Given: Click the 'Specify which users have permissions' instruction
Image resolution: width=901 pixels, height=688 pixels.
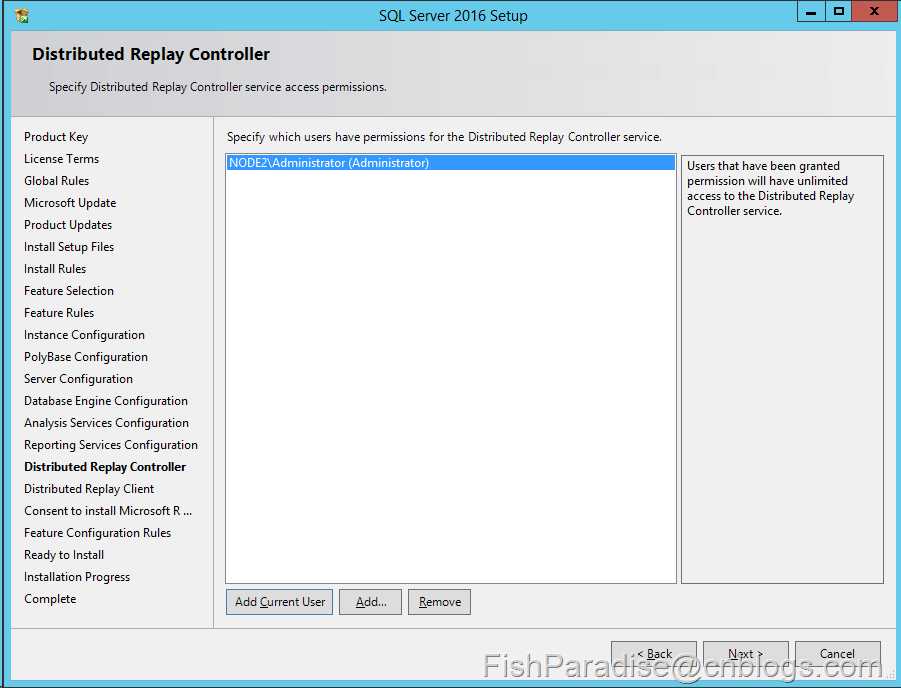Looking at the screenshot, I should [444, 137].
